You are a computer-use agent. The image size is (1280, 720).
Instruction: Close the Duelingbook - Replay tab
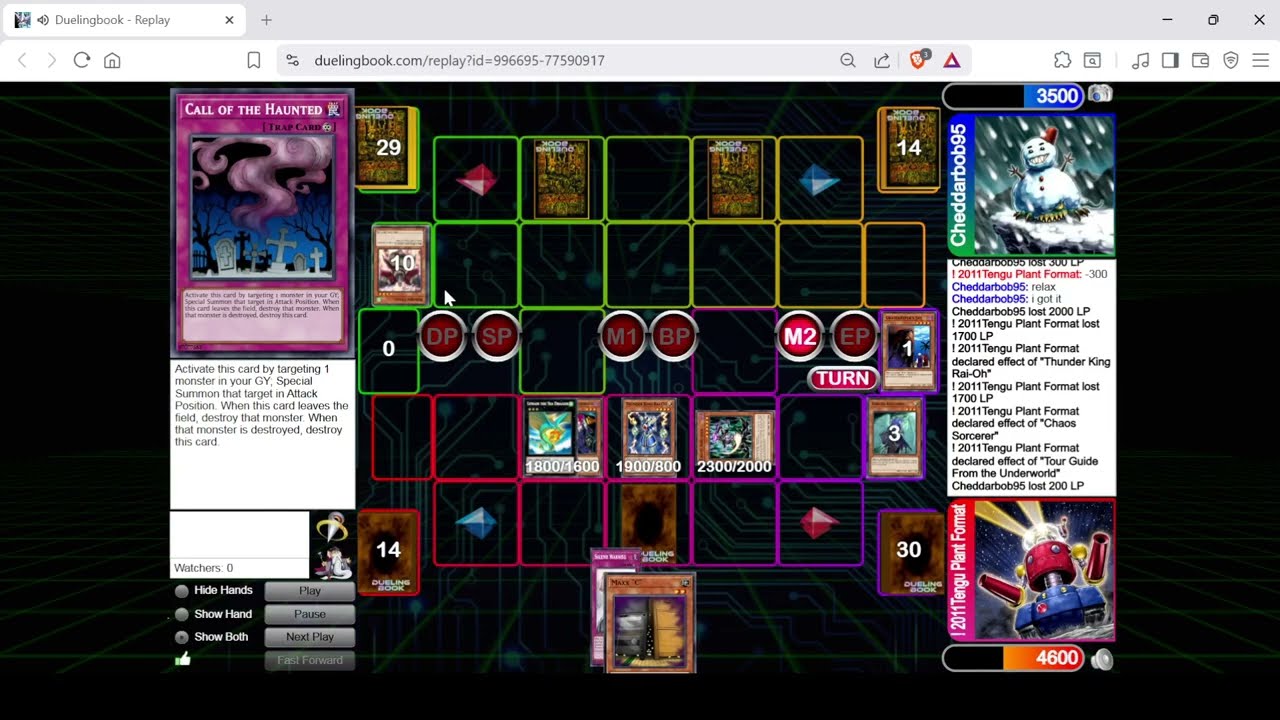point(229,20)
